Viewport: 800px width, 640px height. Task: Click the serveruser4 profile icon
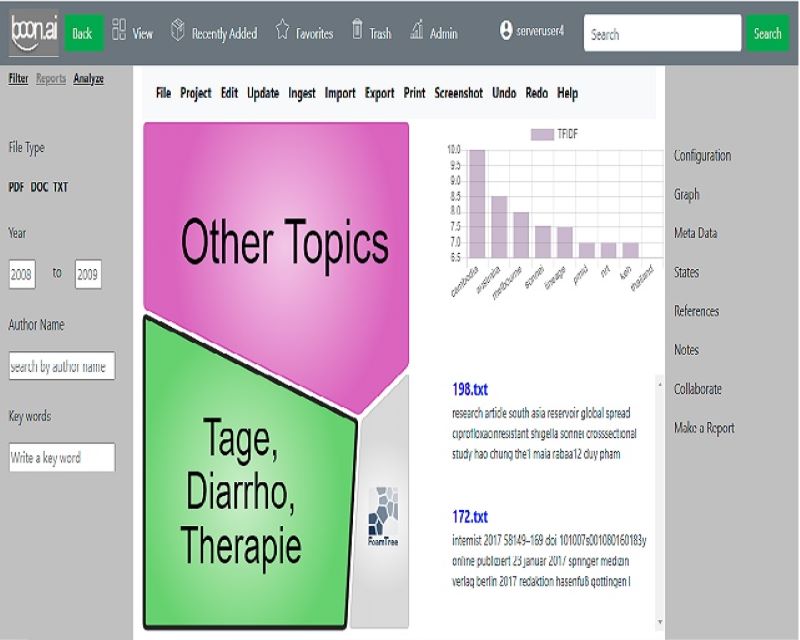(506, 32)
